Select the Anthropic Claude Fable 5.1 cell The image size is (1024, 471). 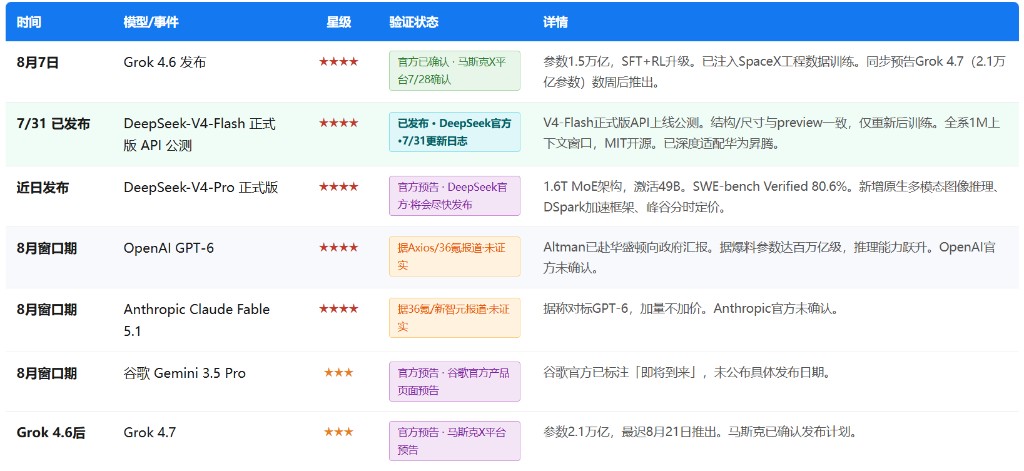coord(197,320)
